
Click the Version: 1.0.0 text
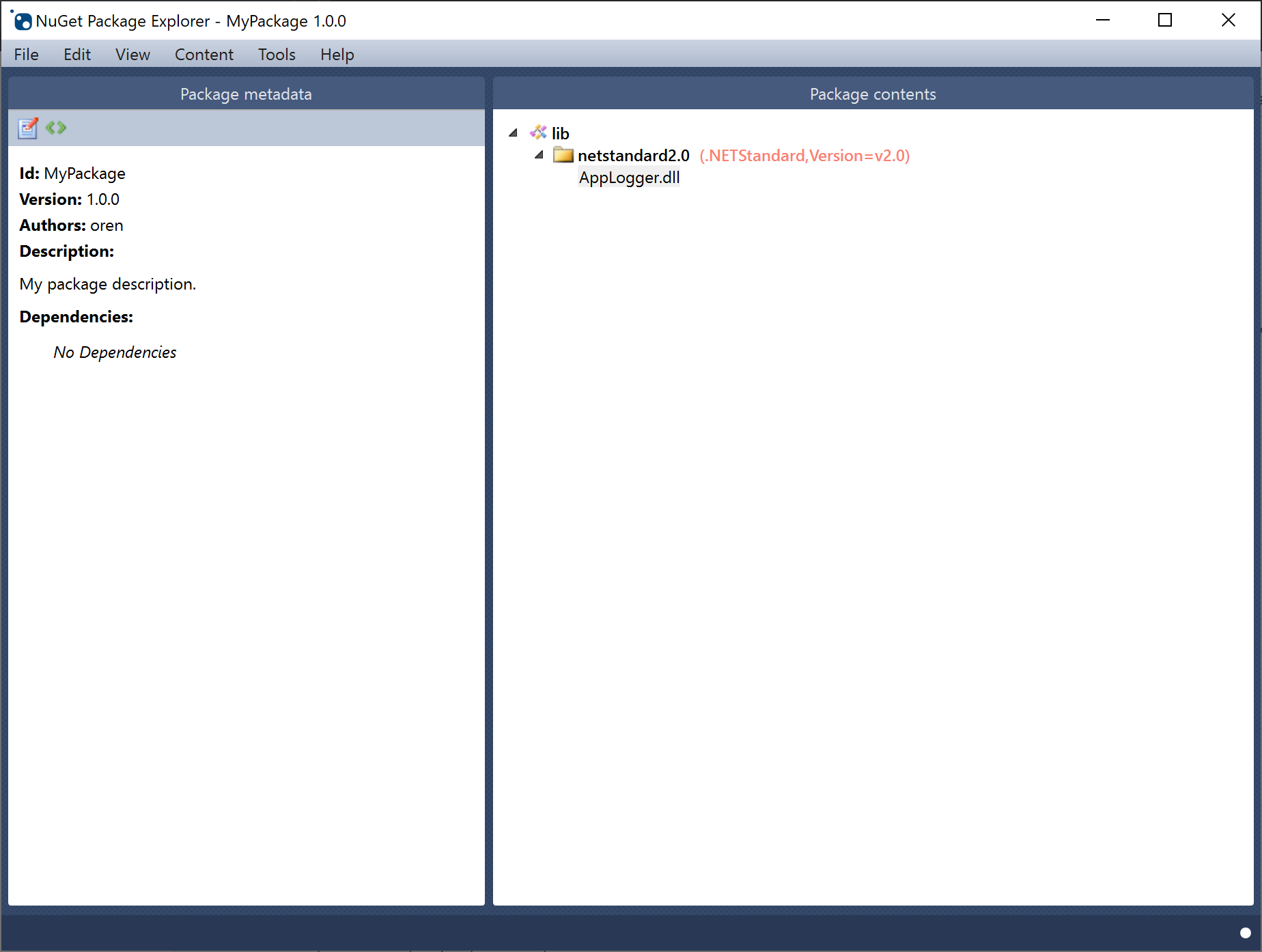69,199
